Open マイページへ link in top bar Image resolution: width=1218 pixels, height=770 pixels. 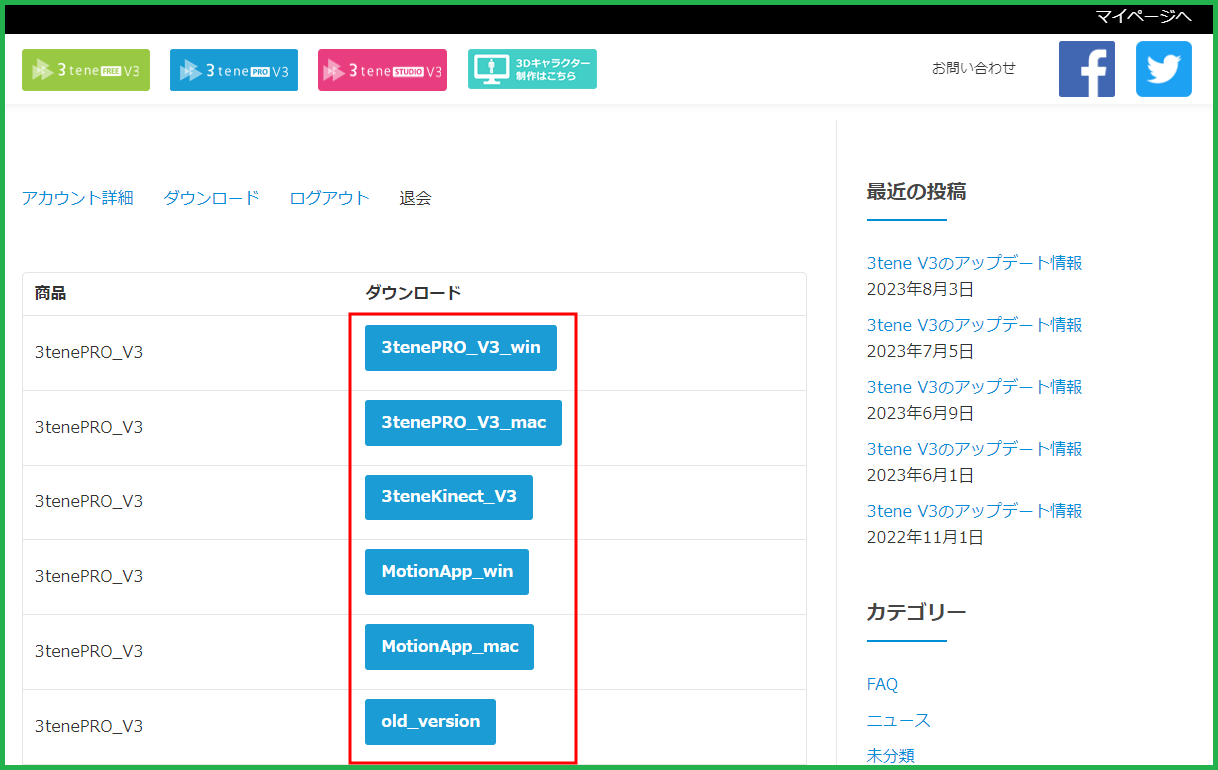pos(1143,16)
